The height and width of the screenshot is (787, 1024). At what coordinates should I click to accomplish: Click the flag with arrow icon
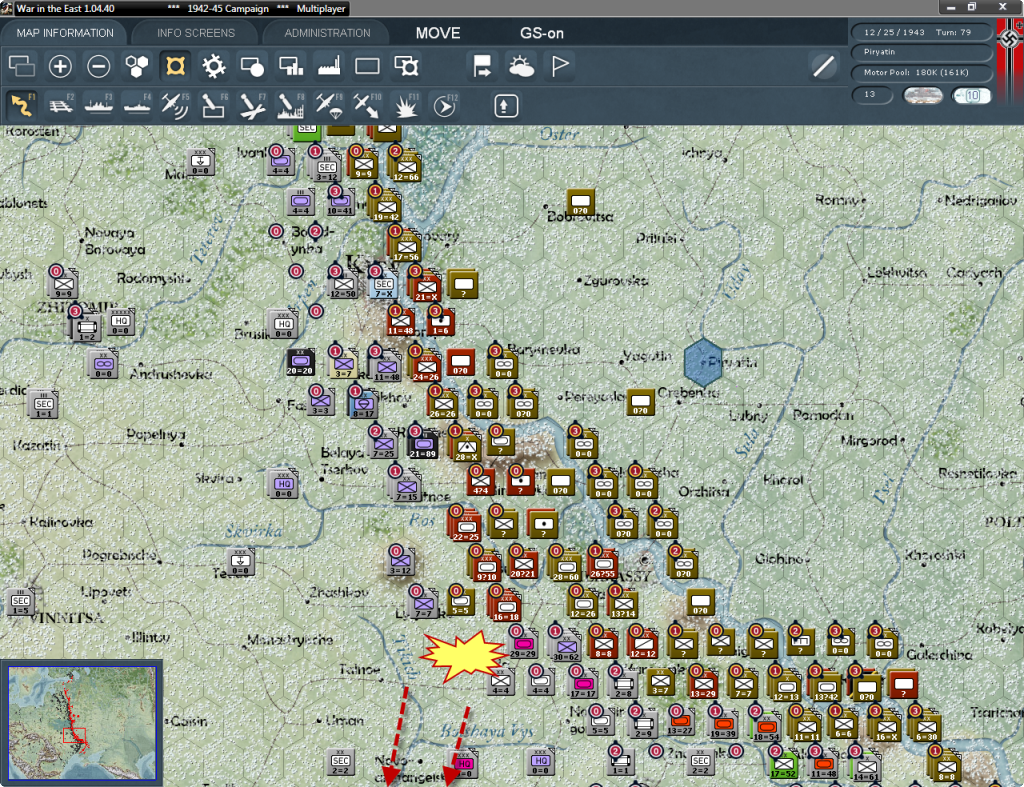[483, 66]
